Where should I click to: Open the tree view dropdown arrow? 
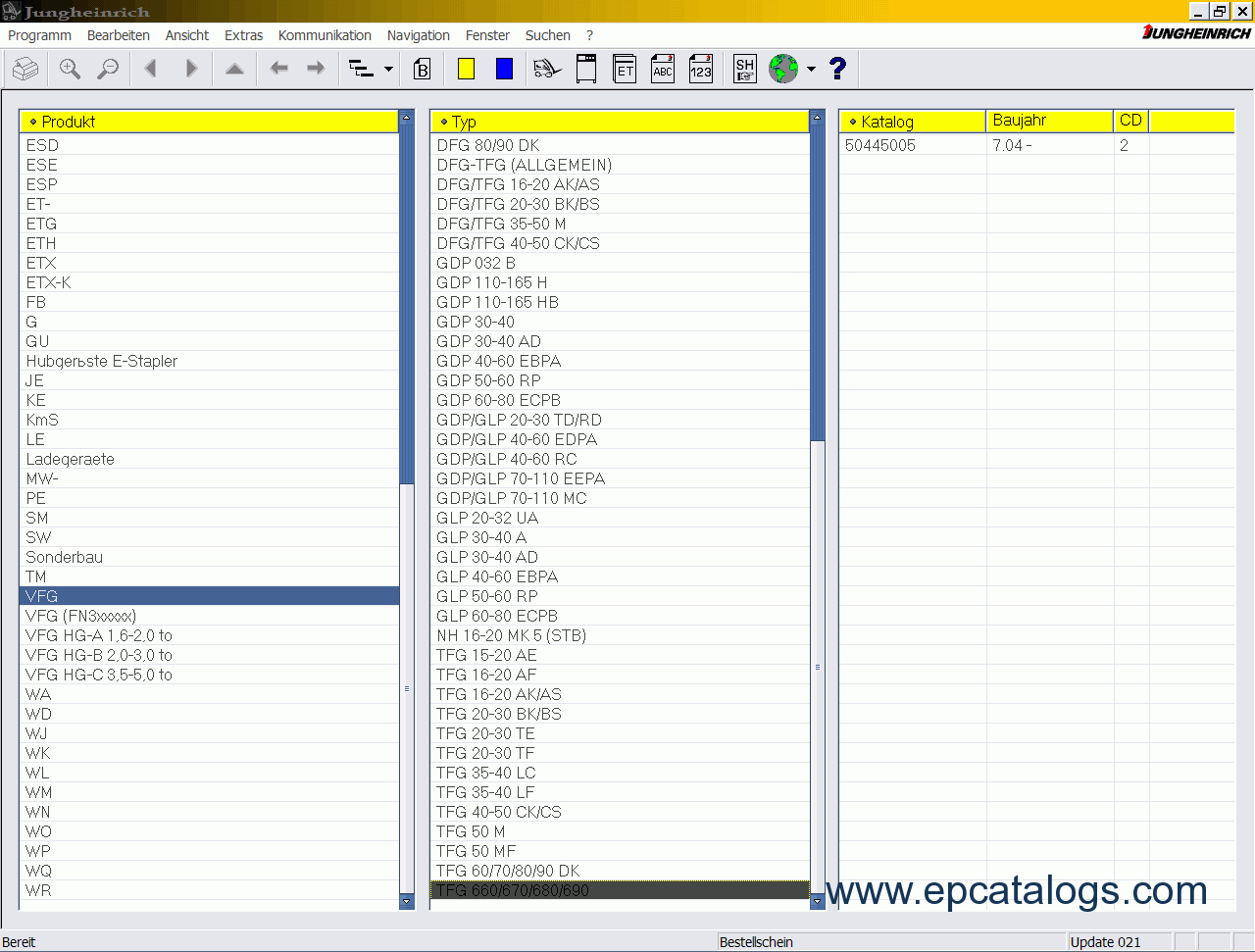(388, 70)
